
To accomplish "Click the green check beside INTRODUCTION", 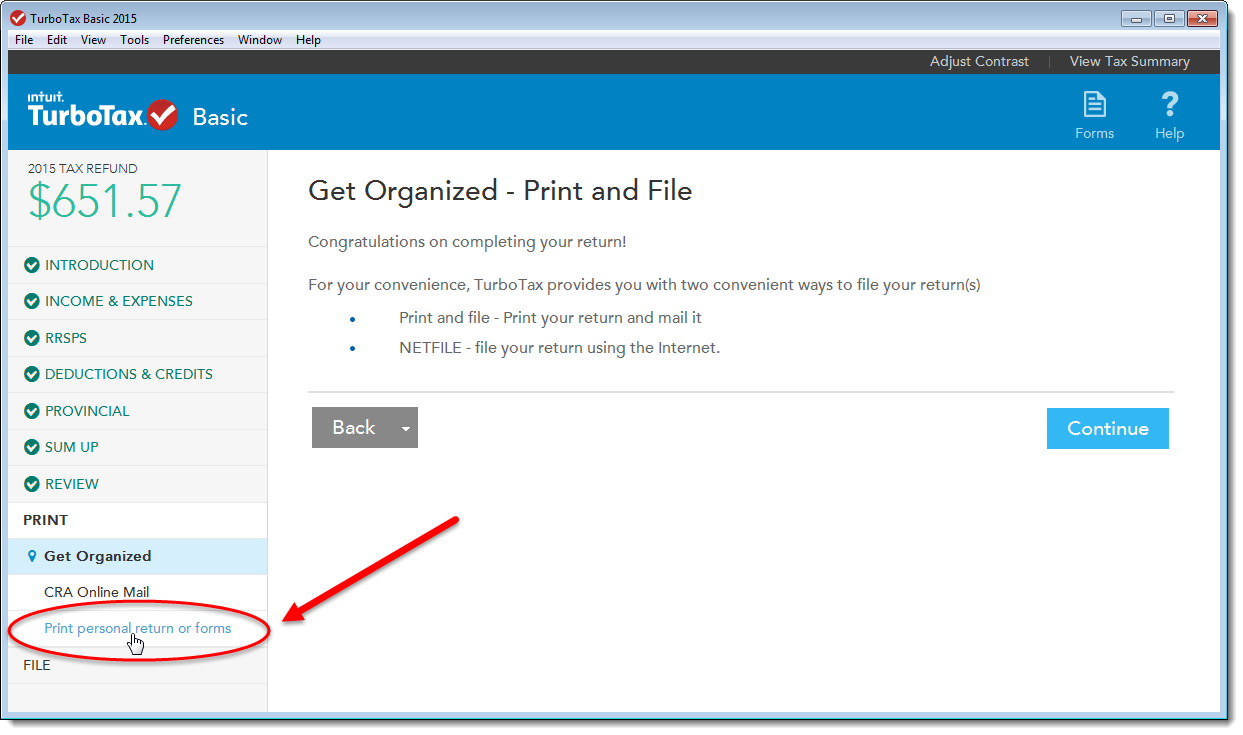I will 32,265.
